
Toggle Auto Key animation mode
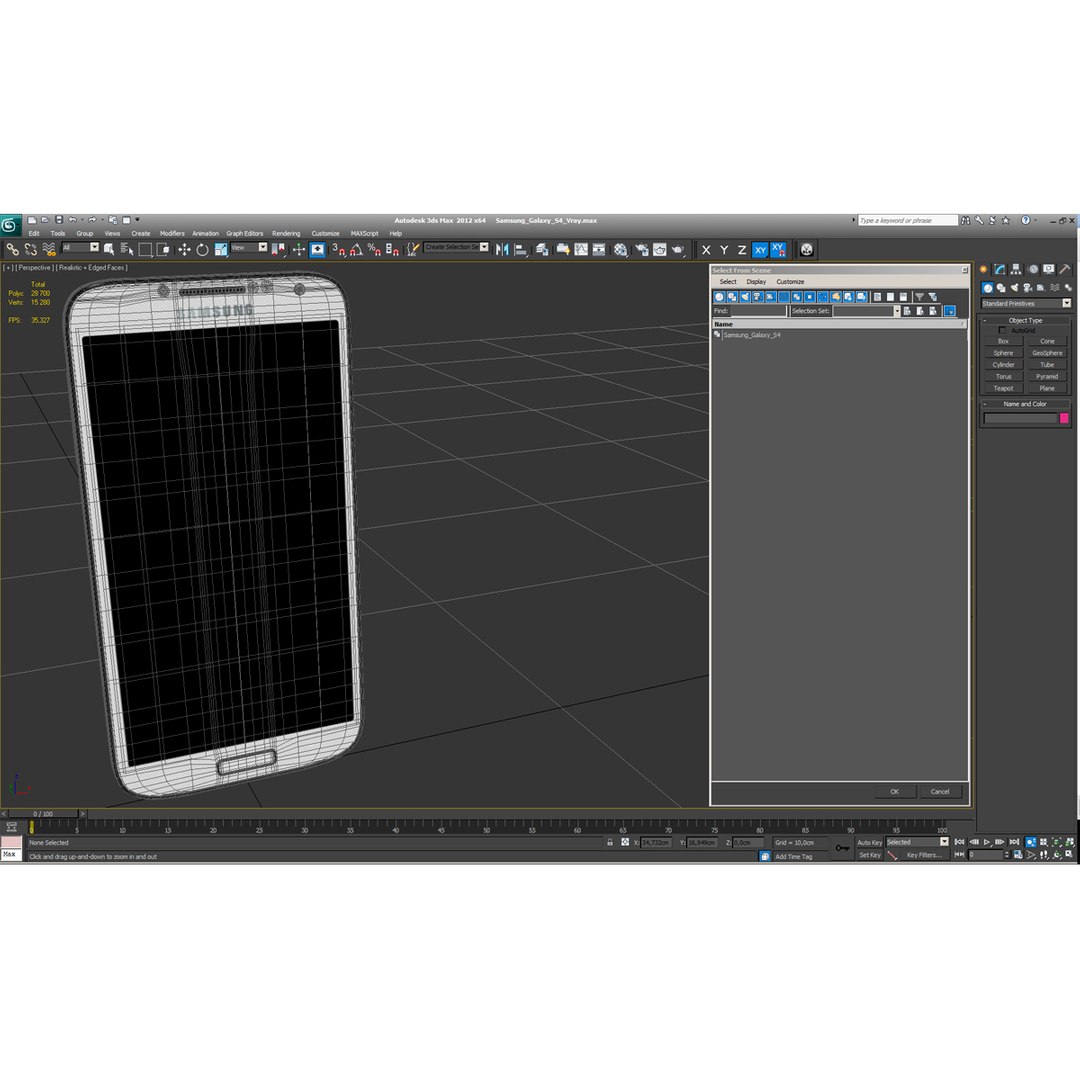pos(869,842)
